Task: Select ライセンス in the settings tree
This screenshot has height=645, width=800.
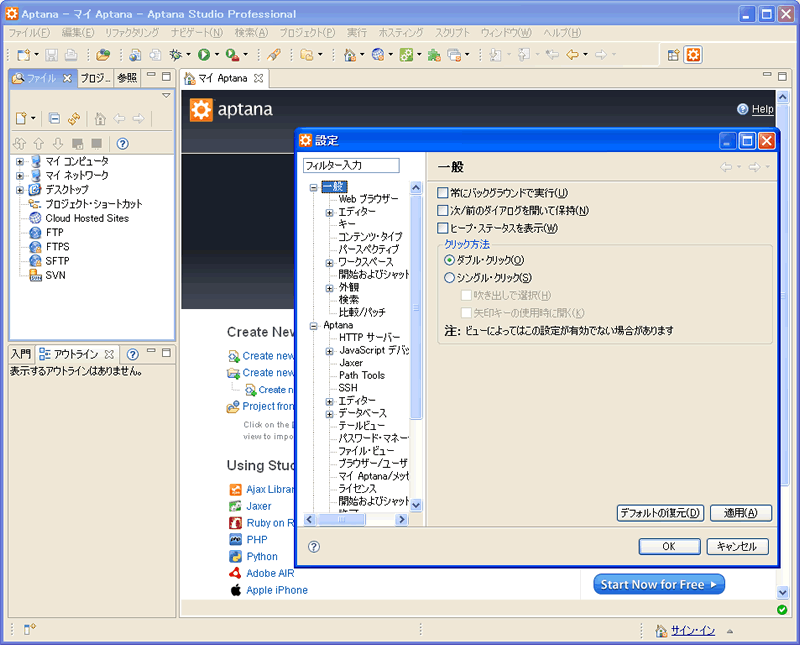Action: click(x=358, y=488)
